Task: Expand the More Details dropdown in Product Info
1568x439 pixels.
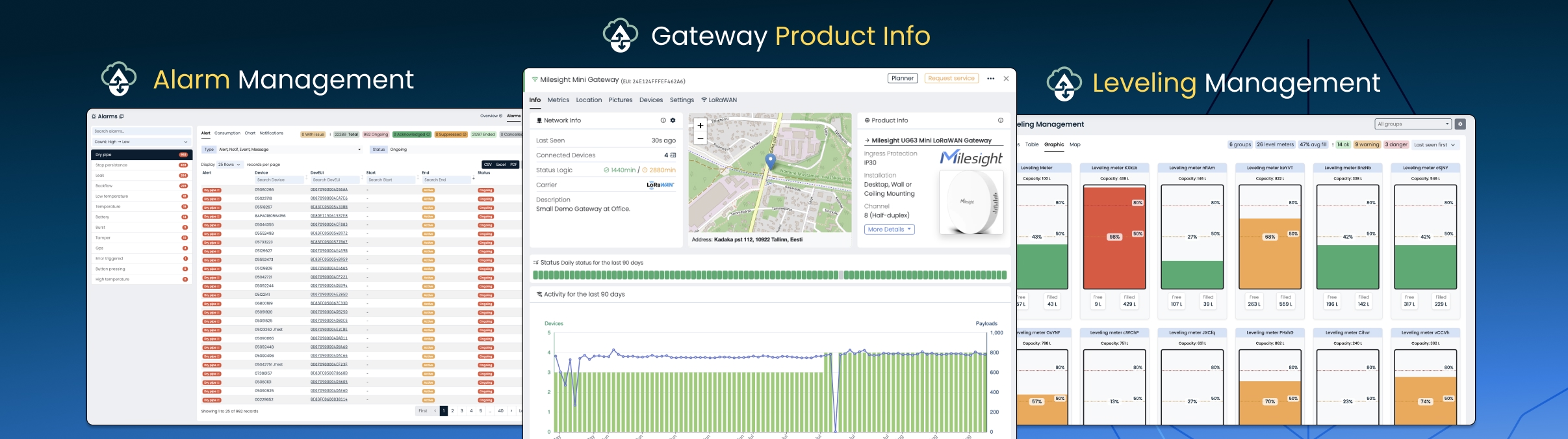Action: [x=889, y=230]
